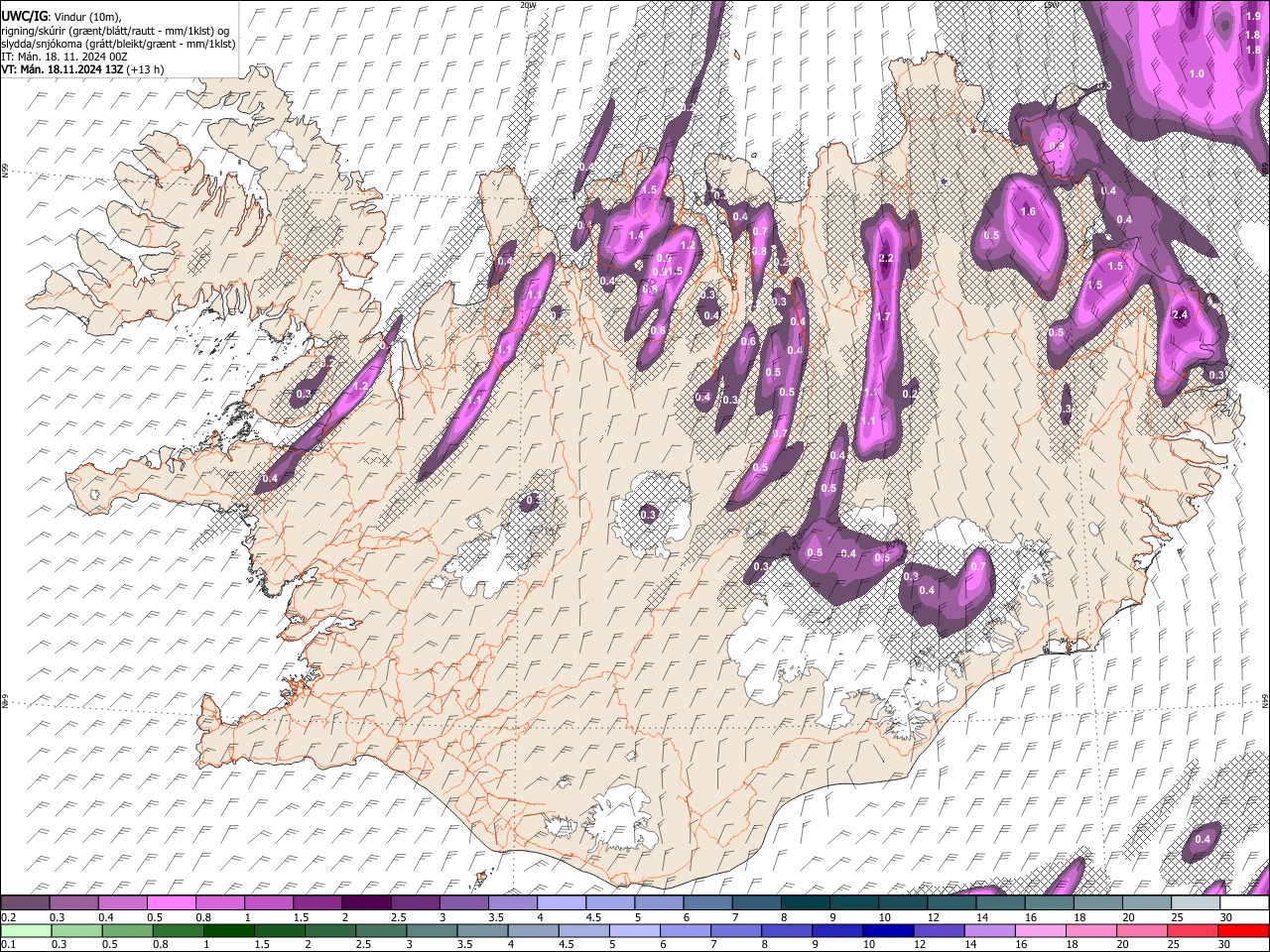Click white swatch ending the upper legend row
Screen dimensions: 1270x952
[1244, 902]
